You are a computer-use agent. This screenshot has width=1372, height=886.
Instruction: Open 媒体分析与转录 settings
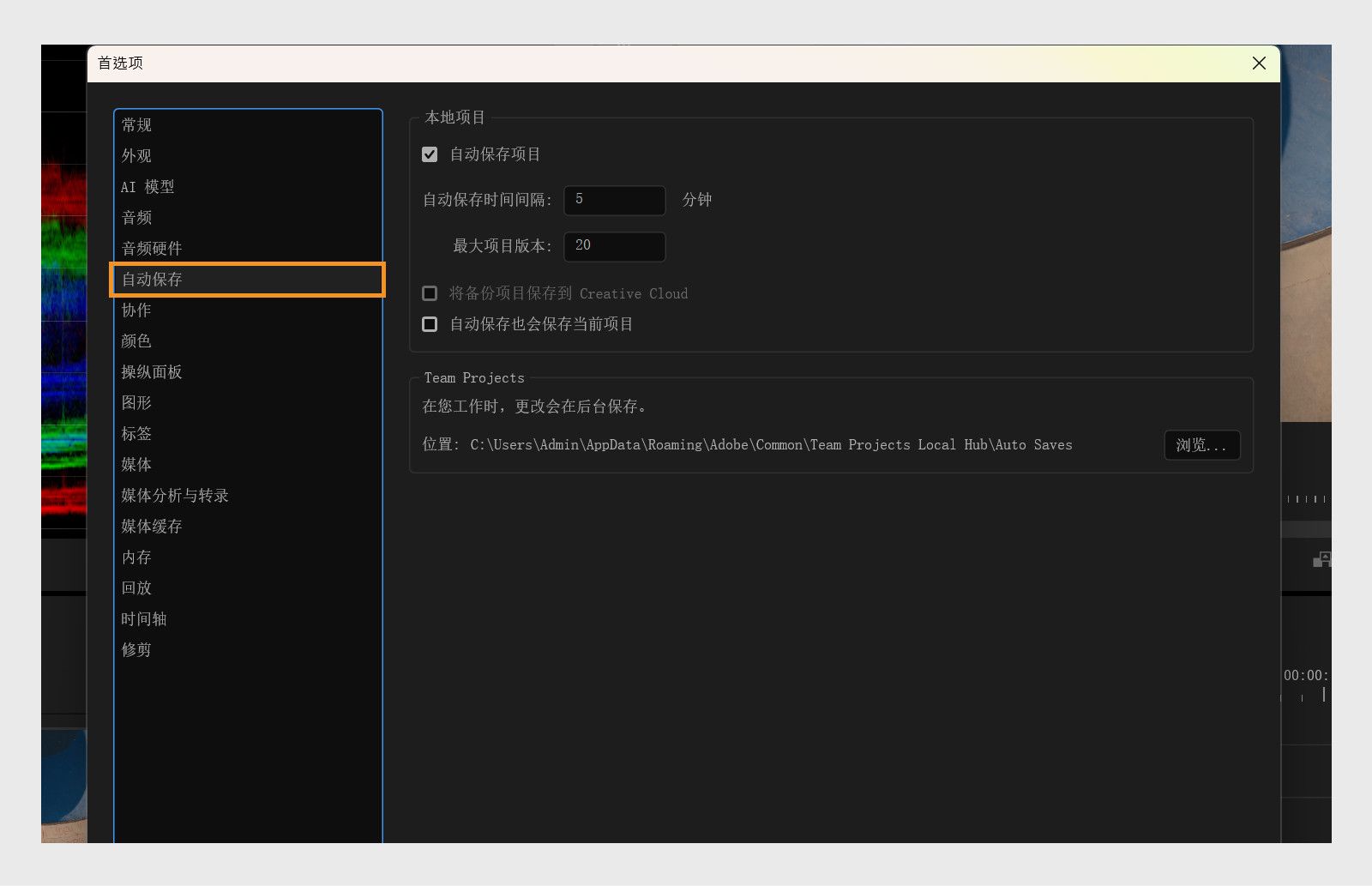pos(248,496)
